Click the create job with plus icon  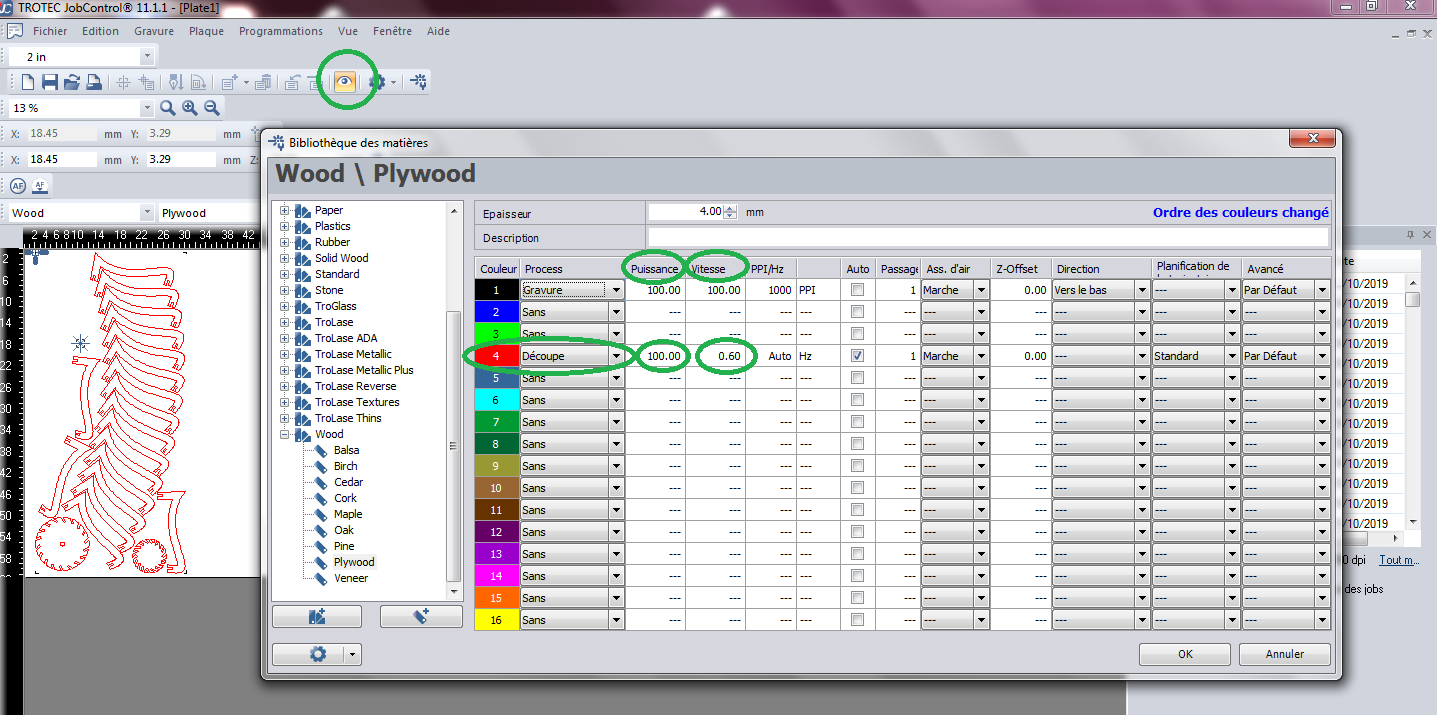coord(229,82)
